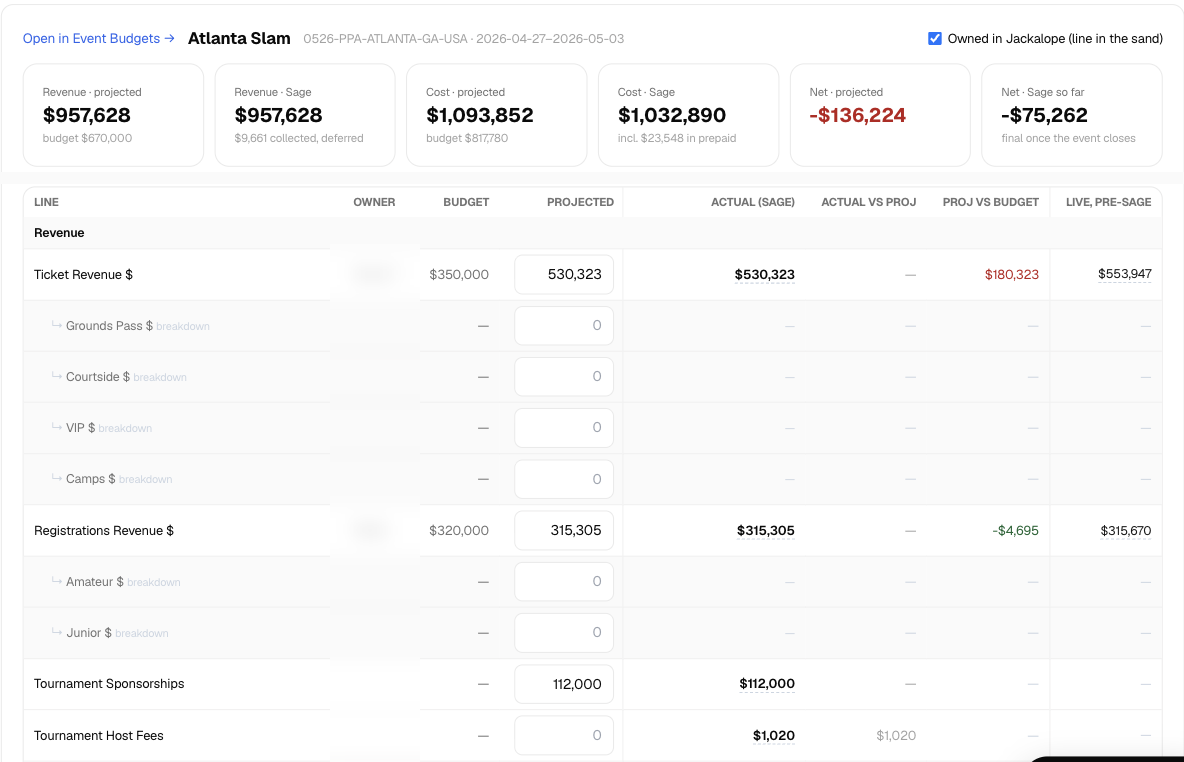This screenshot has width=1184, height=762.
Task: Select the Net projected -$136,224 card
Action: tap(880, 115)
